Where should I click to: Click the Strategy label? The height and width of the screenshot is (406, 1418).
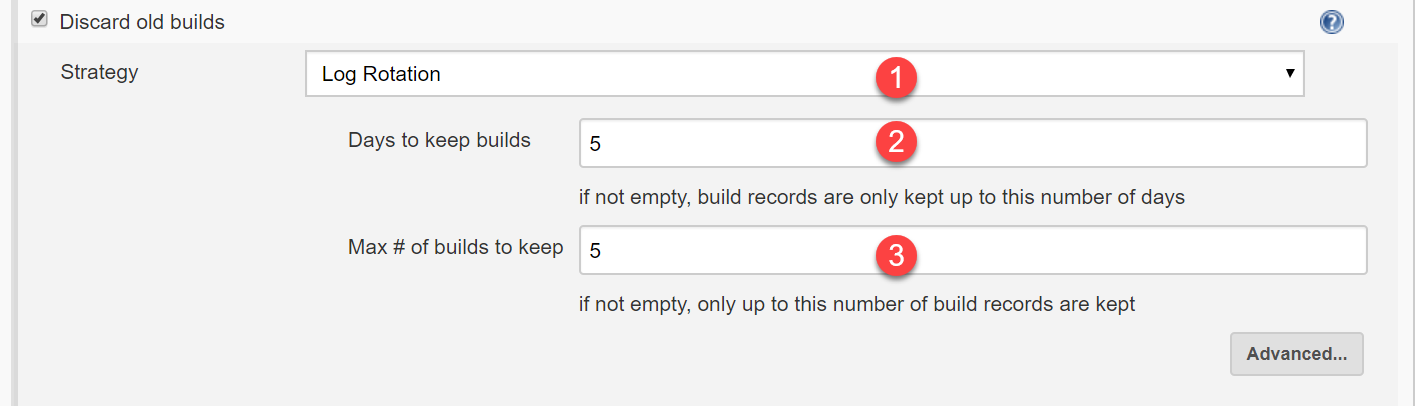tap(99, 72)
